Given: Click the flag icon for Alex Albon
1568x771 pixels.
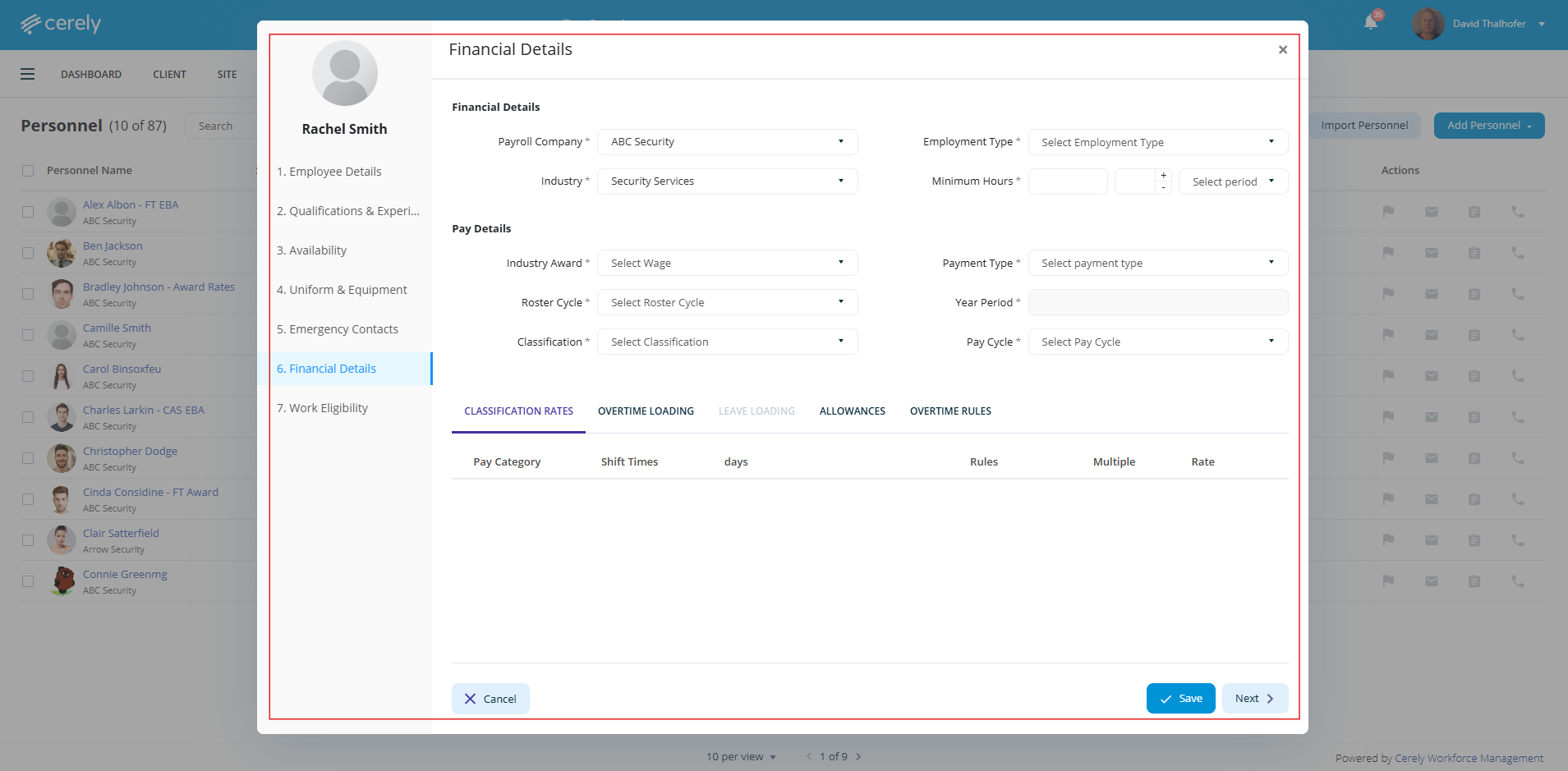Looking at the screenshot, I should [1388, 212].
